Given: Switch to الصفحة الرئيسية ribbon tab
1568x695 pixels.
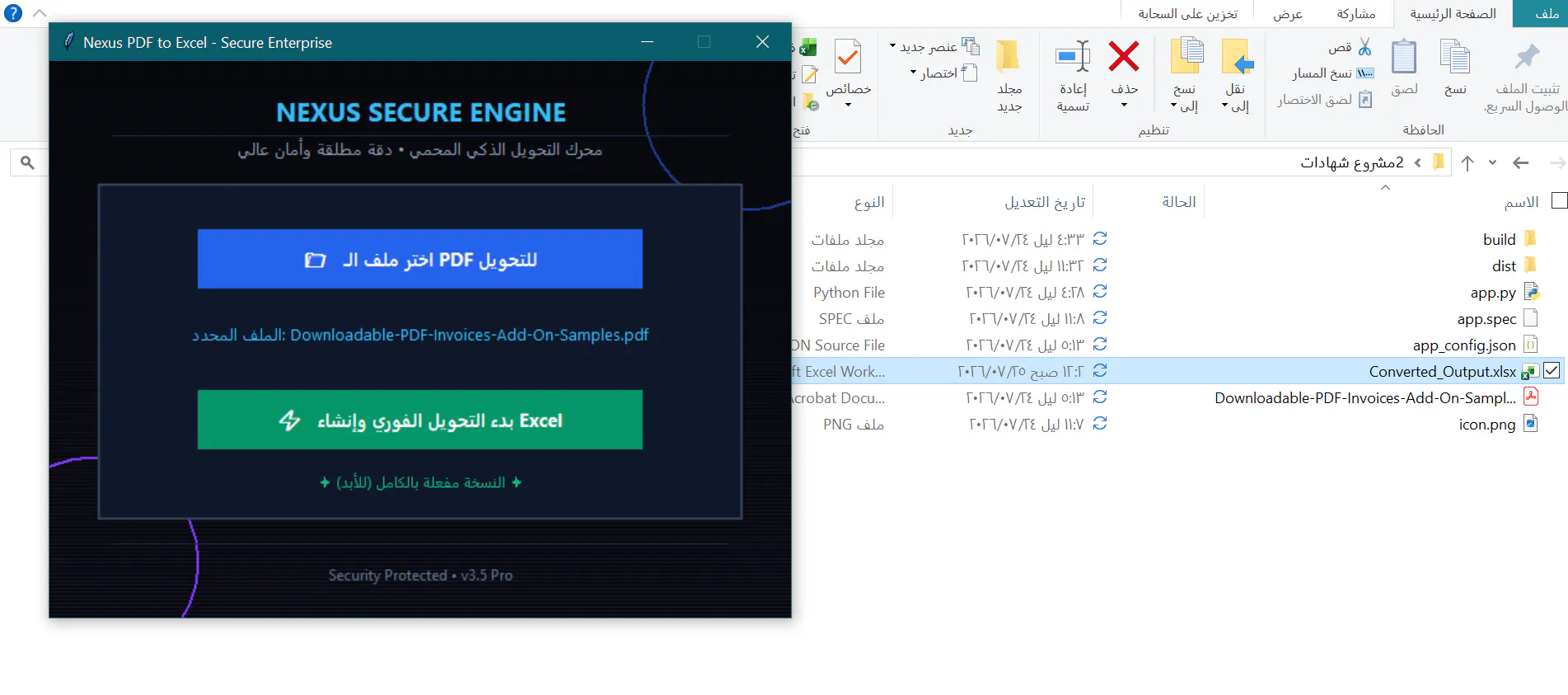Looking at the screenshot, I should coord(1453,13).
